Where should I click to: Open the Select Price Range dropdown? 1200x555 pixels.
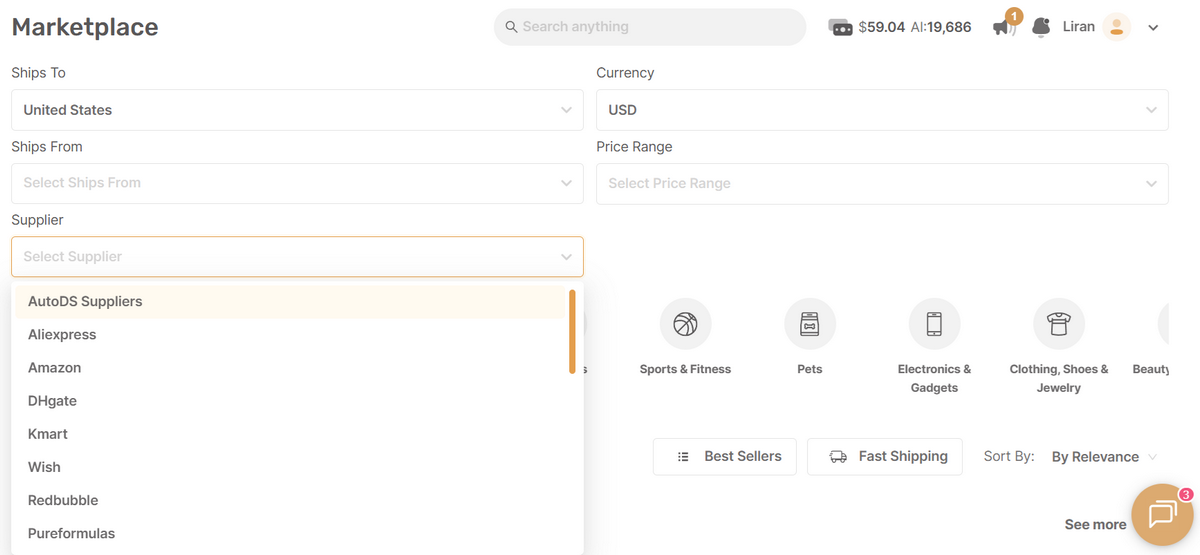(882, 183)
